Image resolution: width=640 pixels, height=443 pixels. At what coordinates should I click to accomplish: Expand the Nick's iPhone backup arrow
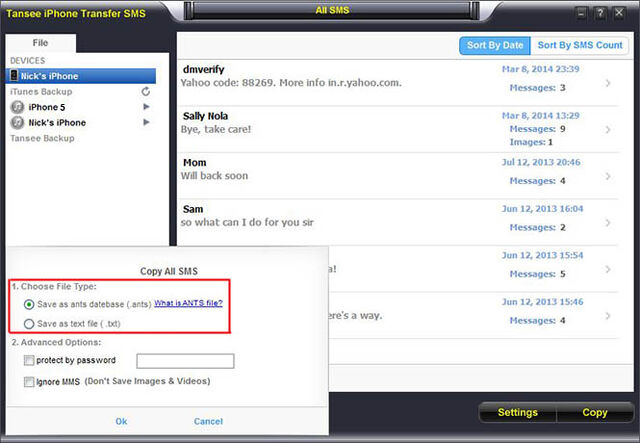coord(146,122)
